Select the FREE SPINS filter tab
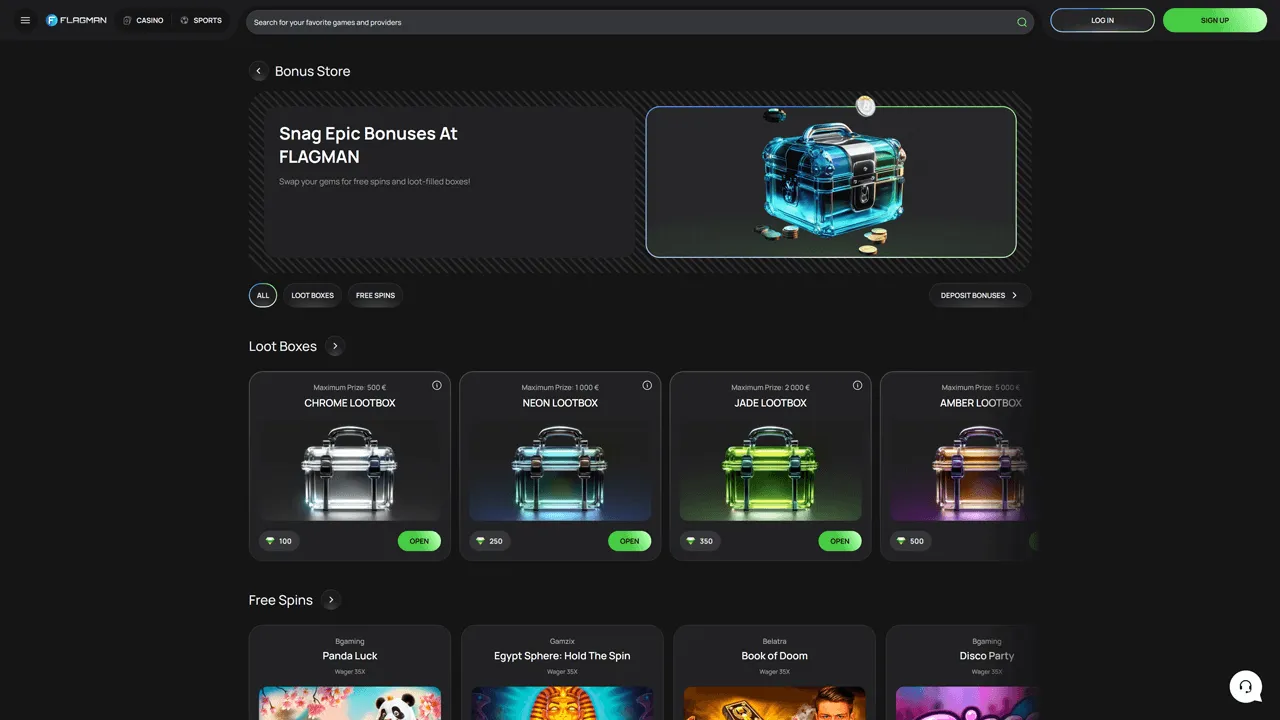Screen dimensions: 1280x720 pos(375,295)
